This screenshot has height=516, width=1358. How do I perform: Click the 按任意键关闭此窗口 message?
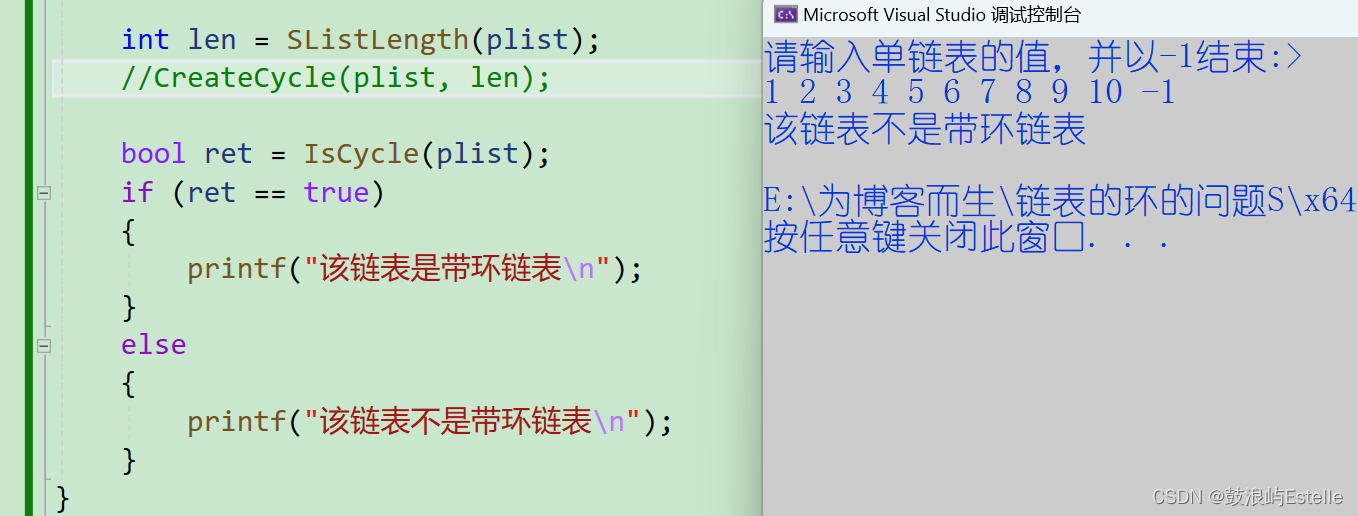click(x=967, y=238)
